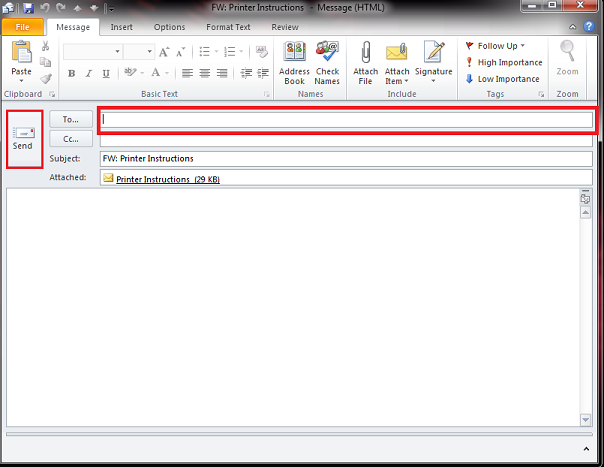Viewport: 604px width, 467px height.
Task: Open the Address Book
Action: coord(294,63)
